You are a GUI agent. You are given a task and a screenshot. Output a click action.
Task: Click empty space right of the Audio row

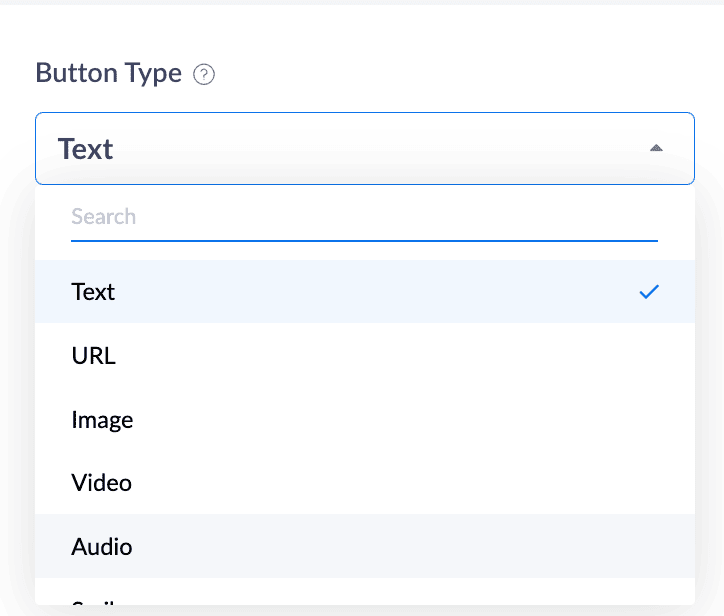pyautogui.click(x=450, y=547)
